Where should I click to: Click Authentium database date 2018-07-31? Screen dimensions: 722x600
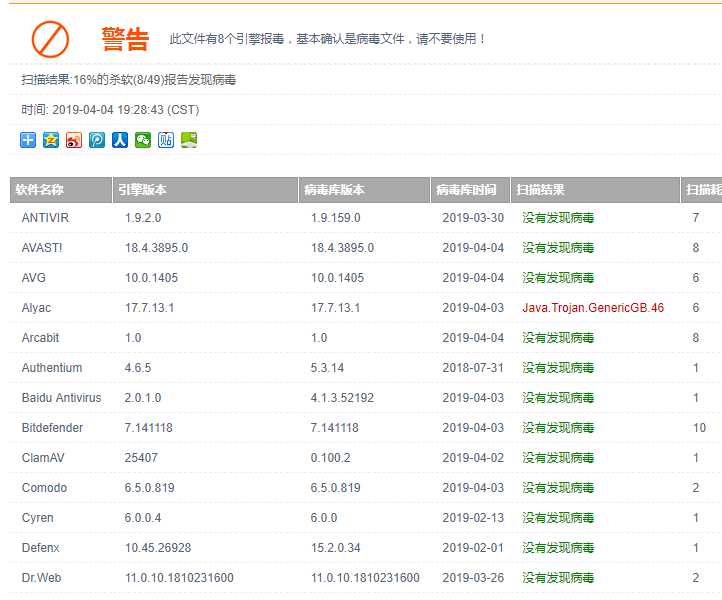[x=473, y=367]
